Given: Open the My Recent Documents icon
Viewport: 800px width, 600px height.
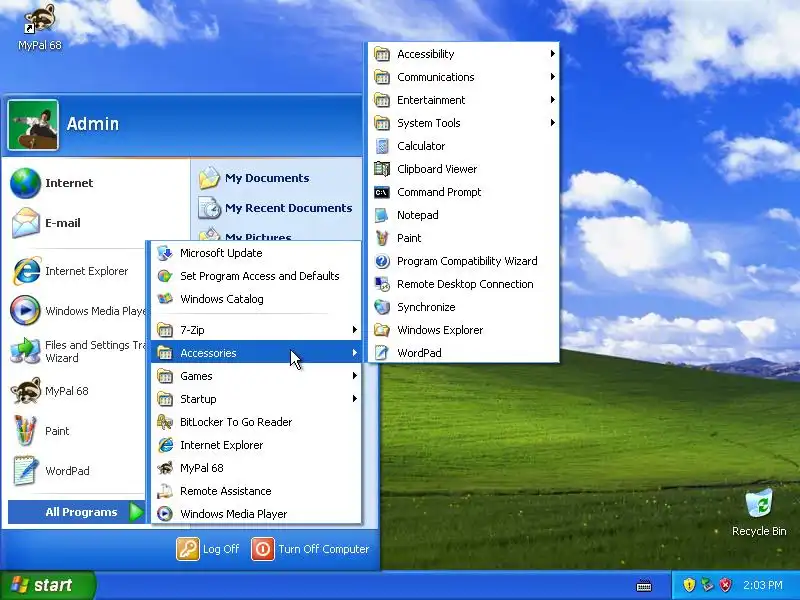Looking at the screenshot, I should click(209, 208).
